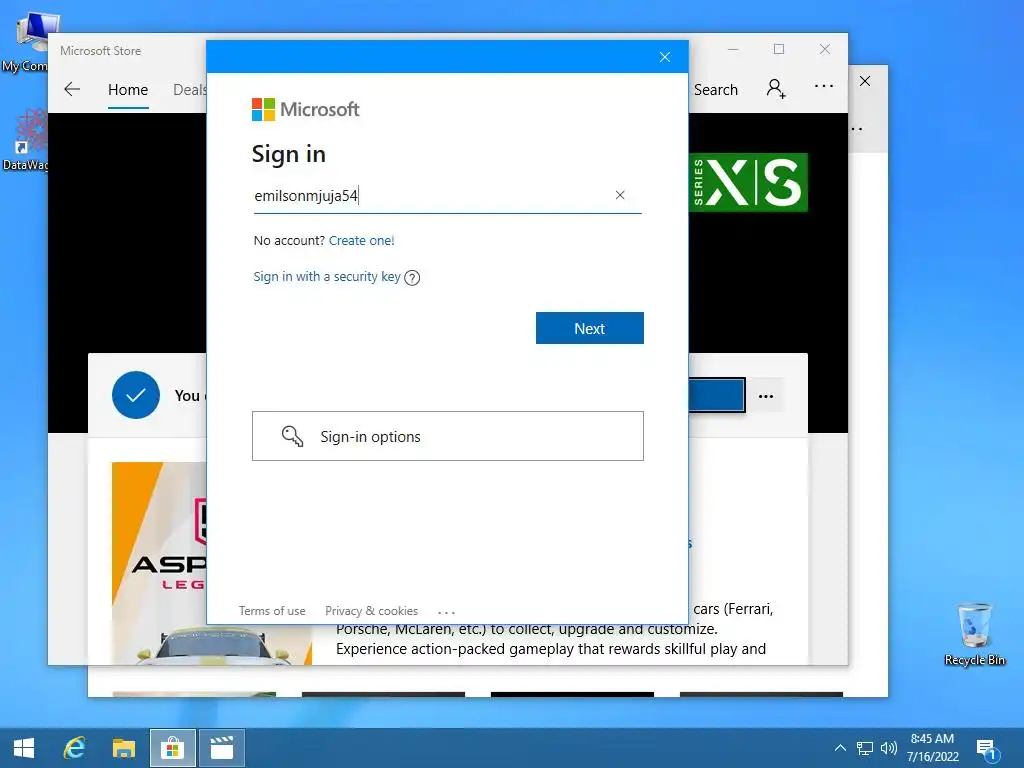This screenshot has height=768, width=1024.
Task: Choose Sign in with a security key
Action: point(327,277)
